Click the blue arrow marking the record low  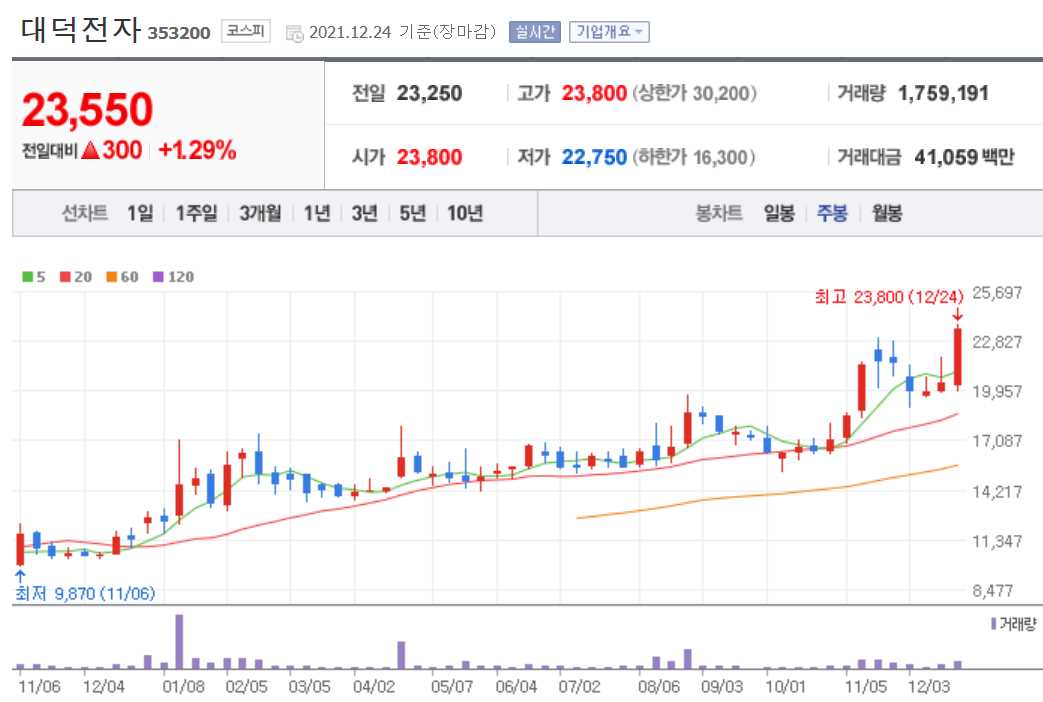[x=18, y=575]
